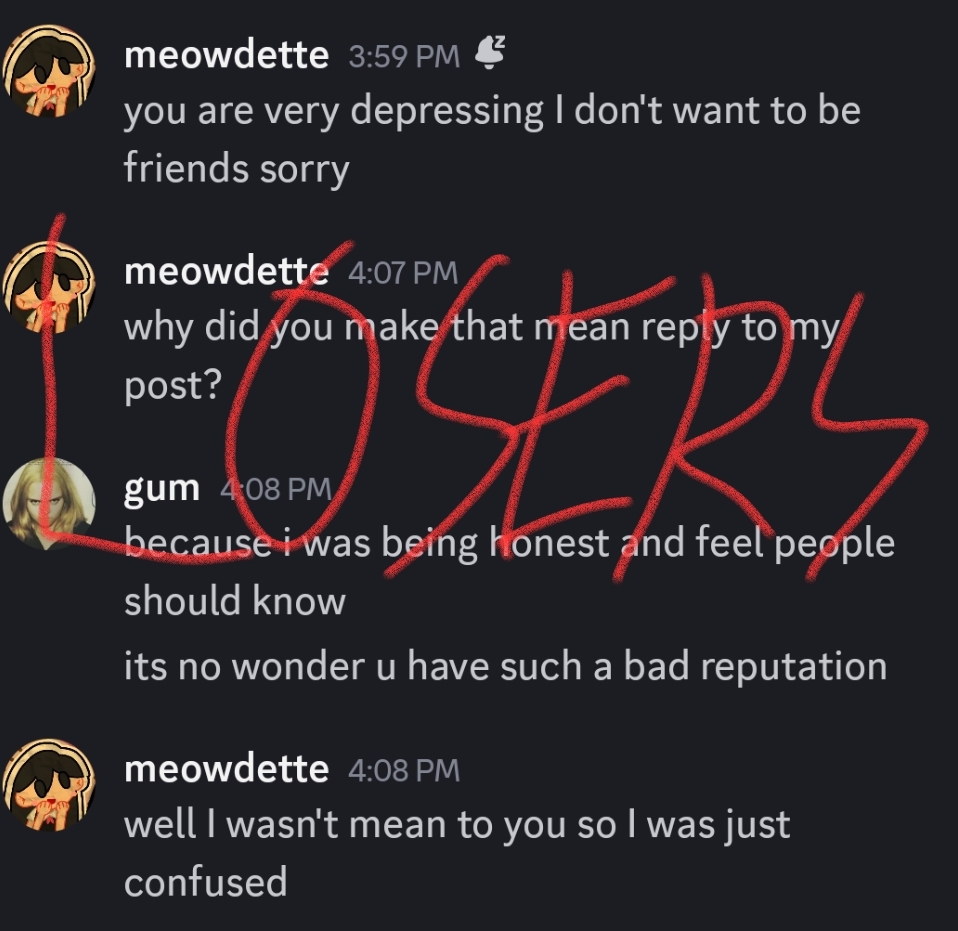The image size is (958, 931).
Task: Select the meowdette username at 4:07 PM
Action: point(227,271)
